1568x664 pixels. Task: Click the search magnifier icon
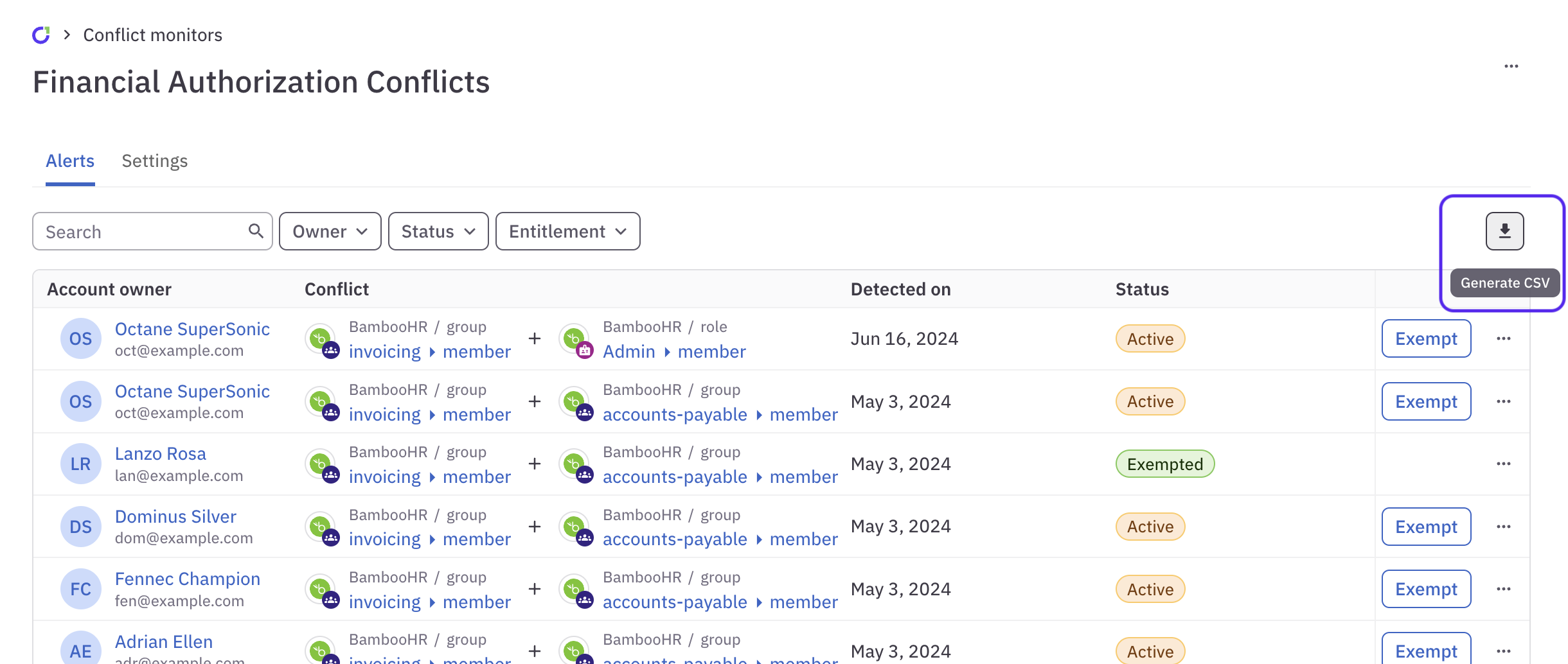[x=254, y=230]
